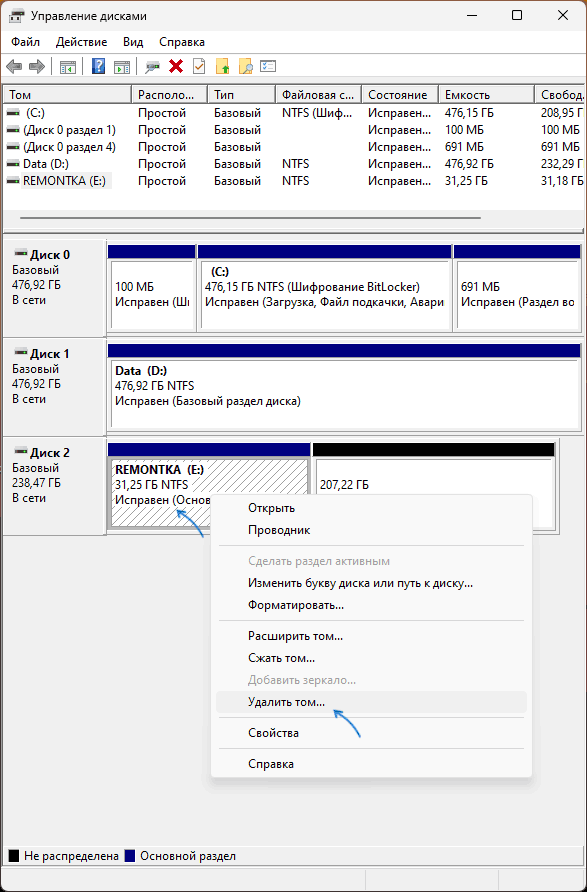Click the disk icon next to Диск 0

pos(21,253)
